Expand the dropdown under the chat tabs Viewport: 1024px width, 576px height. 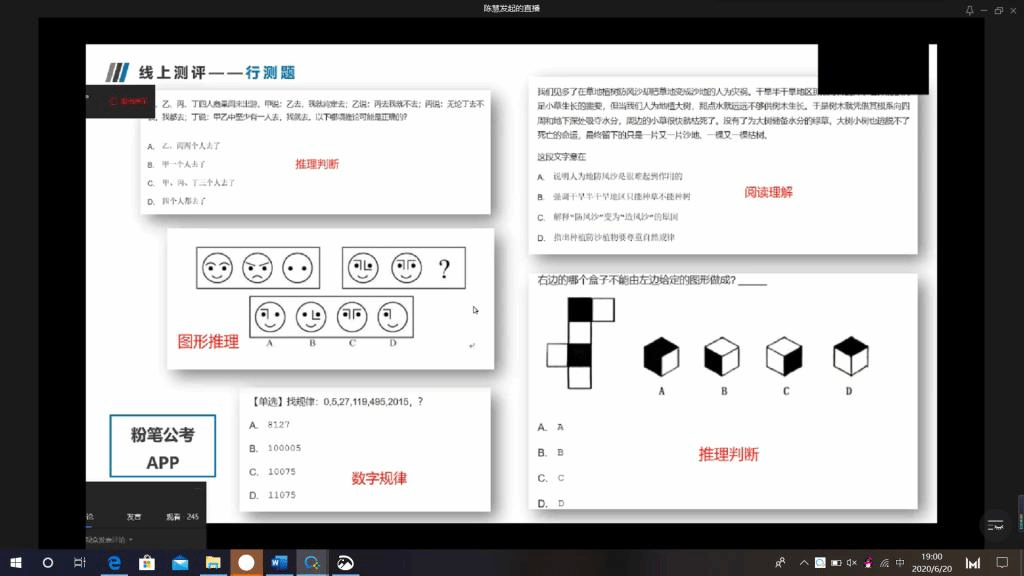click(131, 540)
